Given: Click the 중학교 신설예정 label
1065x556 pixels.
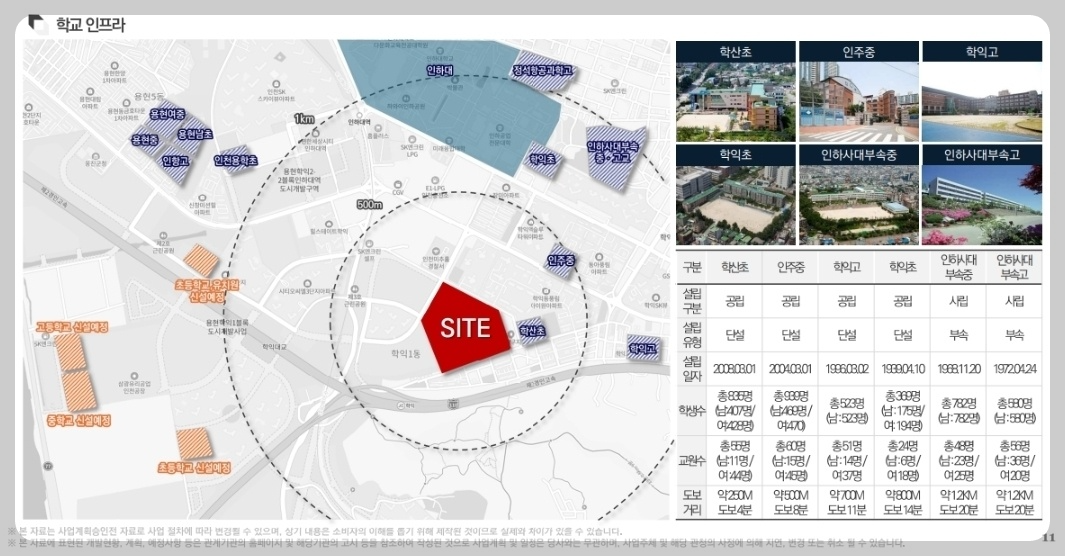Looking at the screenshot, I should [x=79, y=421].
